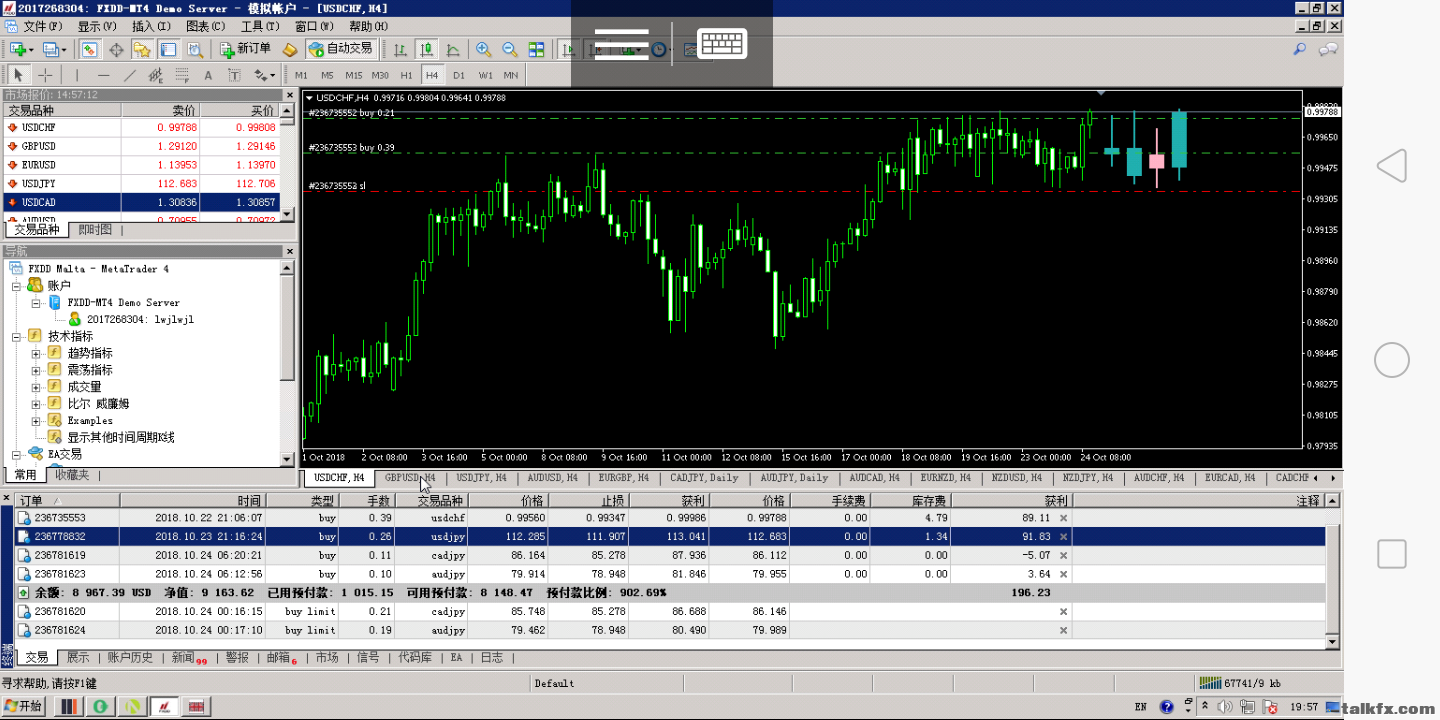Image resolution: width=1440 pixels, height=720 pixels.
Task: Open the 插入(I) menu
Action: (x=151, y=26)
